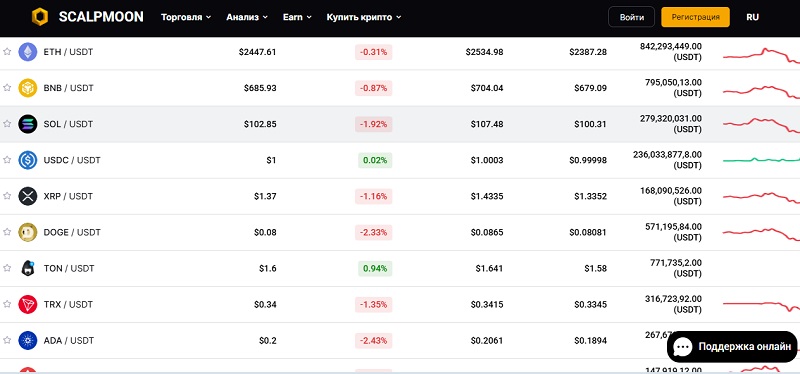The height and width of the screenshot is (374, 800).
Task: Open the BNB / USDT pair link
Action: (x=68, y=88)
